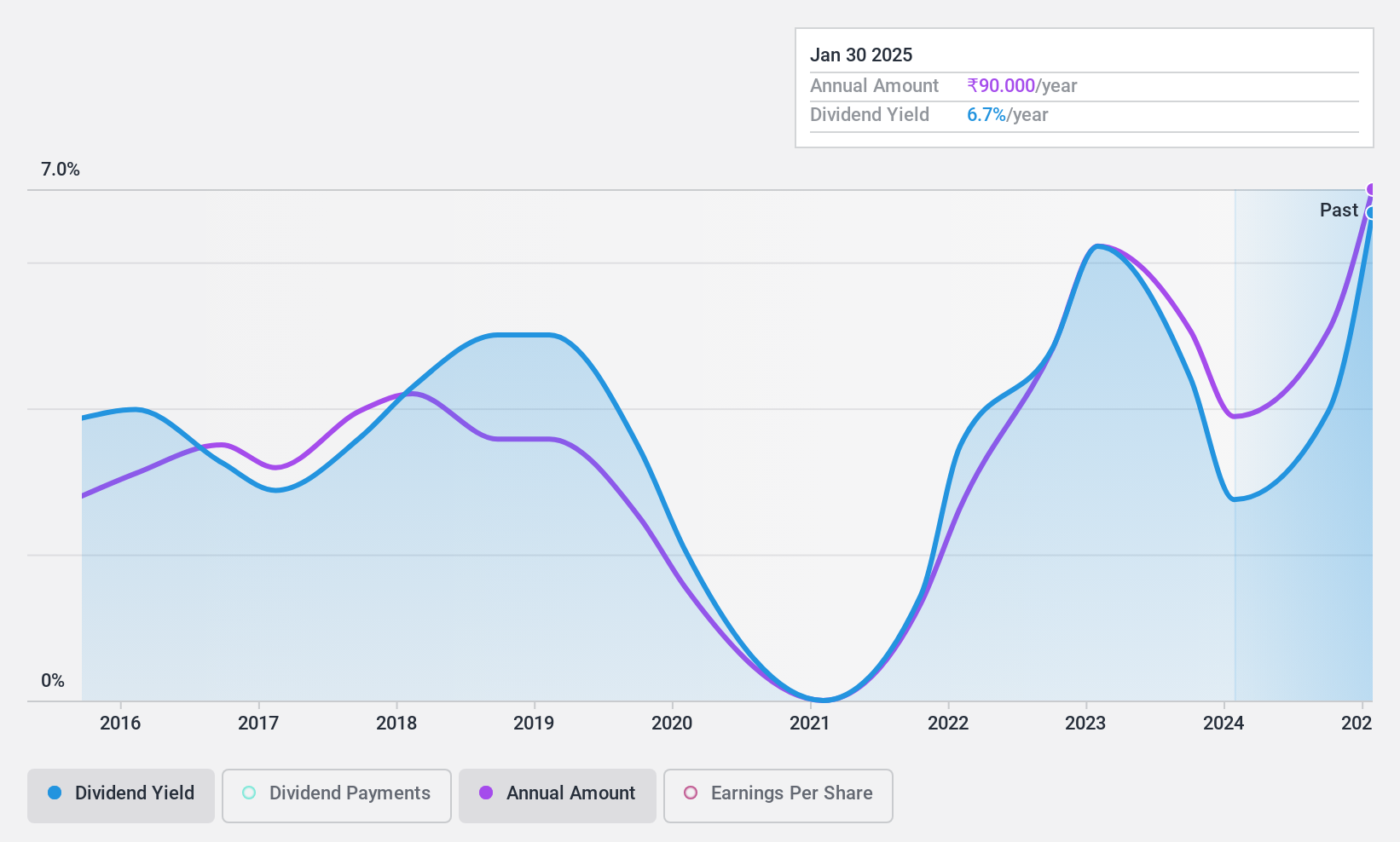Click the 0% y-axis label
Viewport: 1400px width, 842px height.
coord(53,681)
